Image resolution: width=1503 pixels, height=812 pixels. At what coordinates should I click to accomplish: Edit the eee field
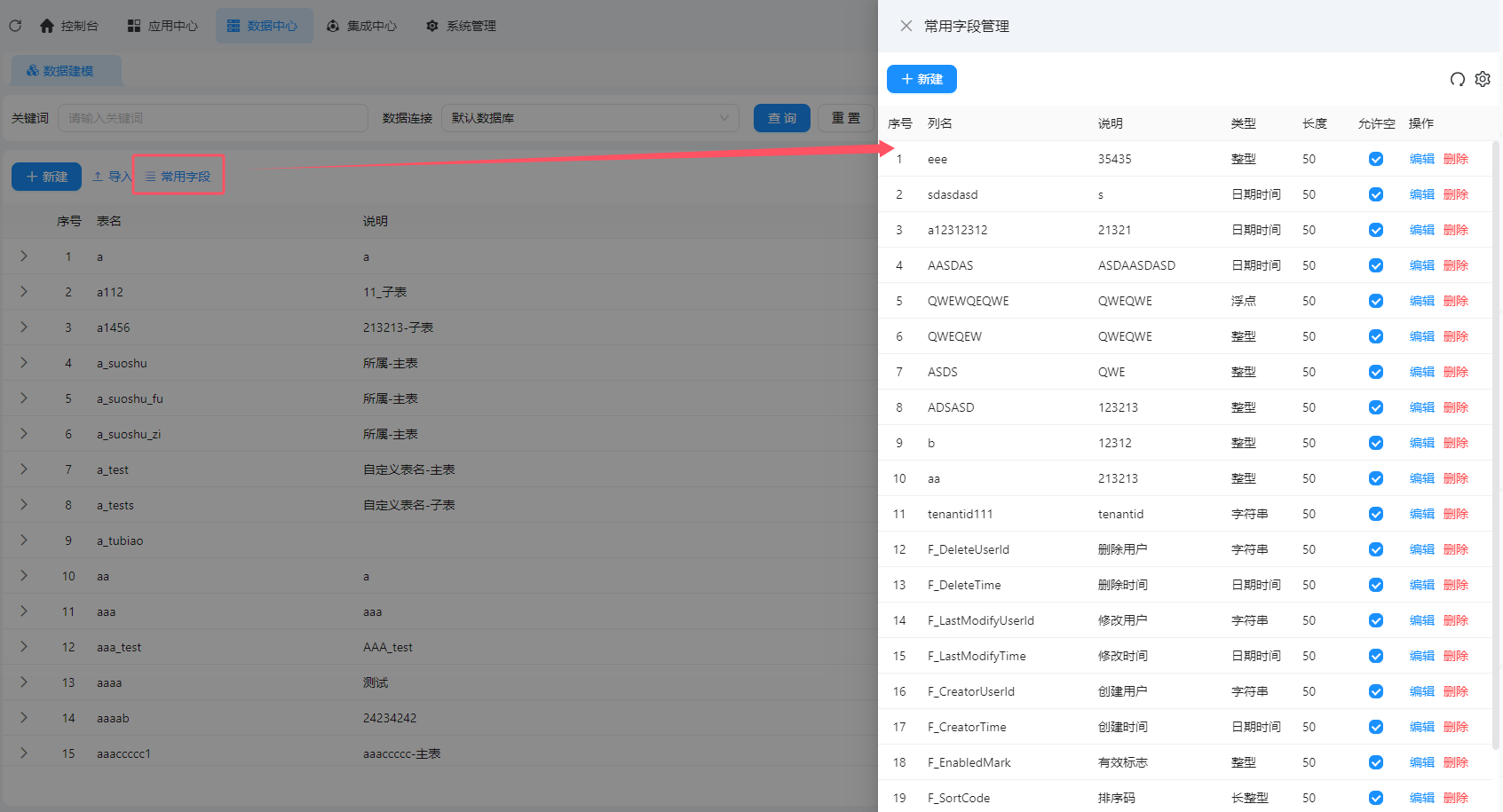(x=1422, y=159)
